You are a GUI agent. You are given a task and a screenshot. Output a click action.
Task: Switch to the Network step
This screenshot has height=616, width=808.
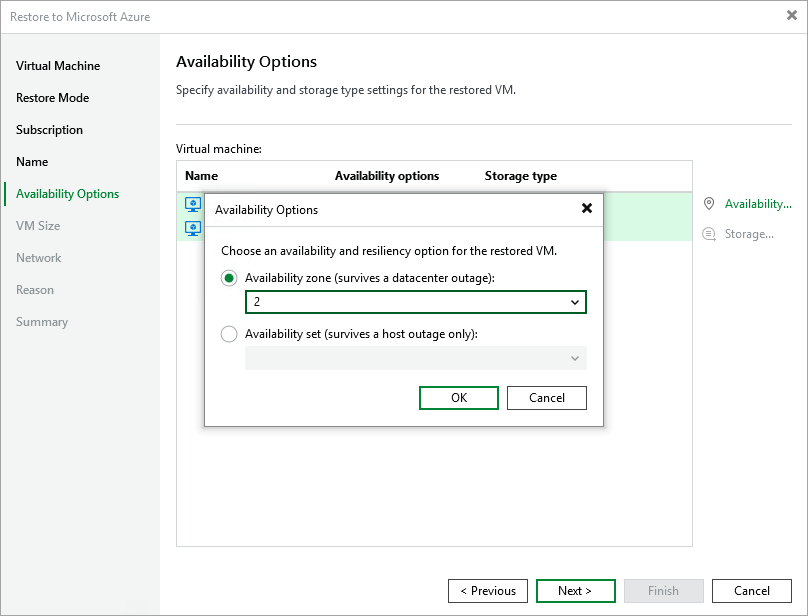(38, 257)
